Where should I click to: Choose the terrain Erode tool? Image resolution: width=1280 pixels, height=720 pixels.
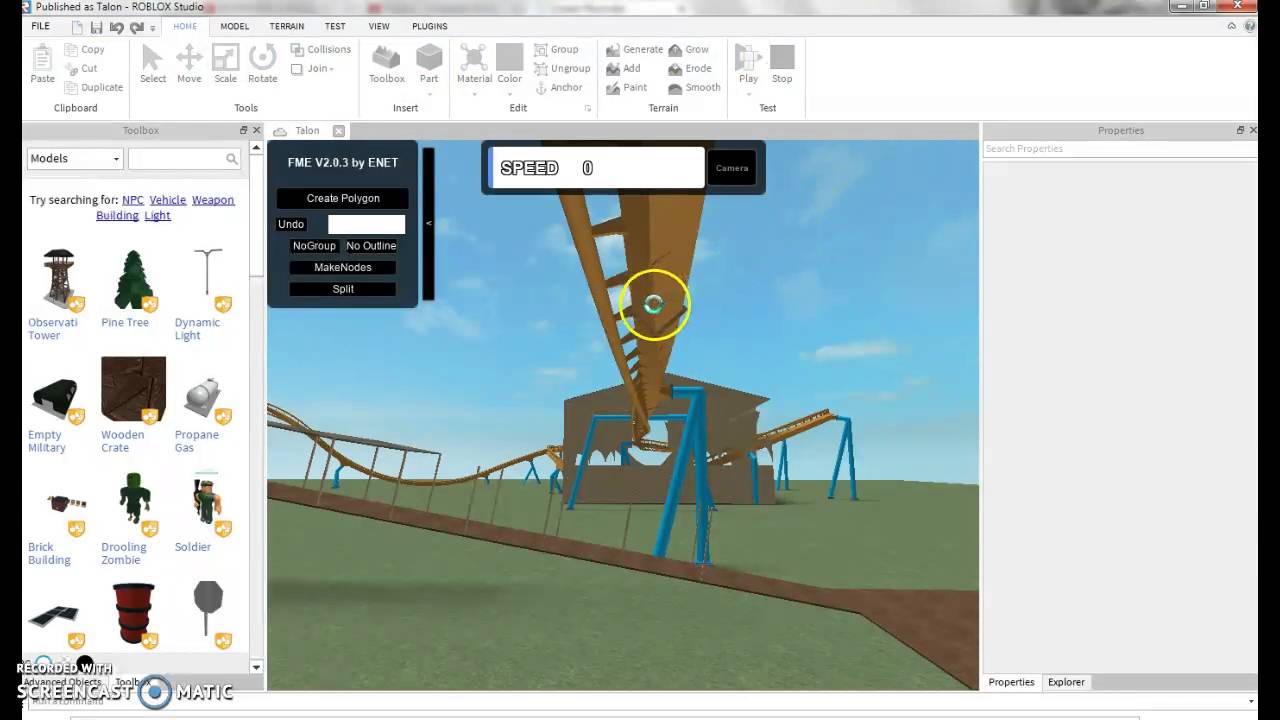pyautogui.click(x=690, y=68)
